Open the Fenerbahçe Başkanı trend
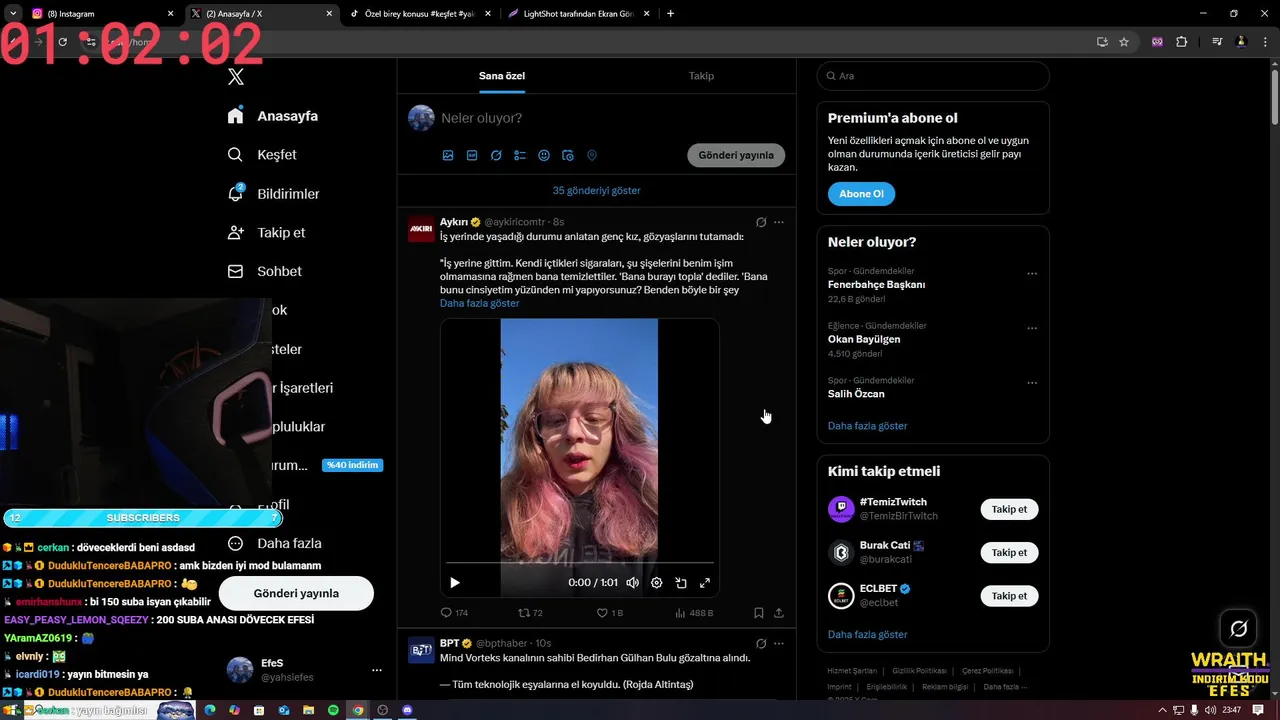The width and height of the screenshot is (1280, 720). pyautogui.click(x=876, y=285)
